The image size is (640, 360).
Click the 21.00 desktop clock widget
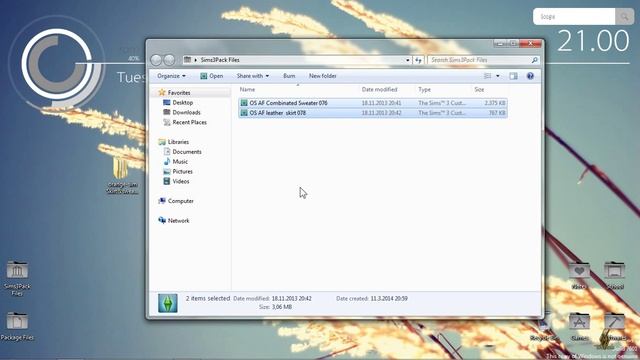click(x=593, y=41)
